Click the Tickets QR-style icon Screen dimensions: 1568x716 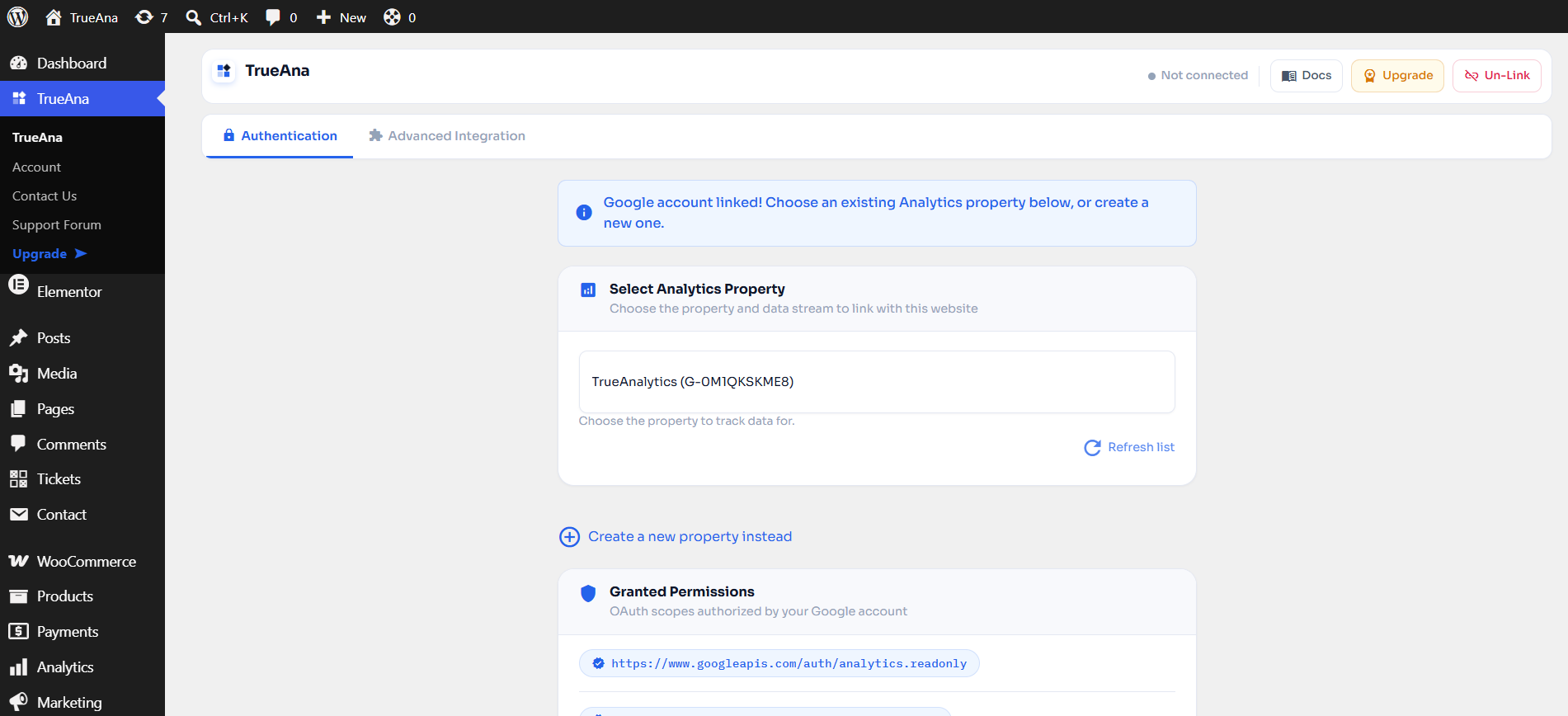tap(18, 479)
